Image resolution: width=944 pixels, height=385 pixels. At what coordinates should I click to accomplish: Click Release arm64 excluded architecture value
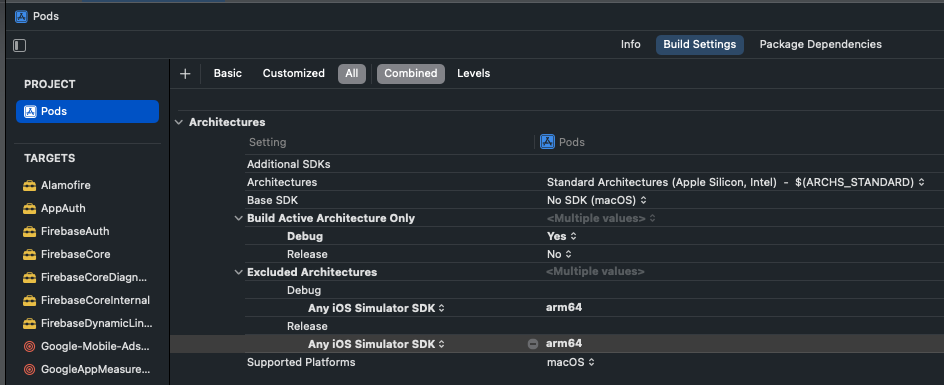coord(564,344)
